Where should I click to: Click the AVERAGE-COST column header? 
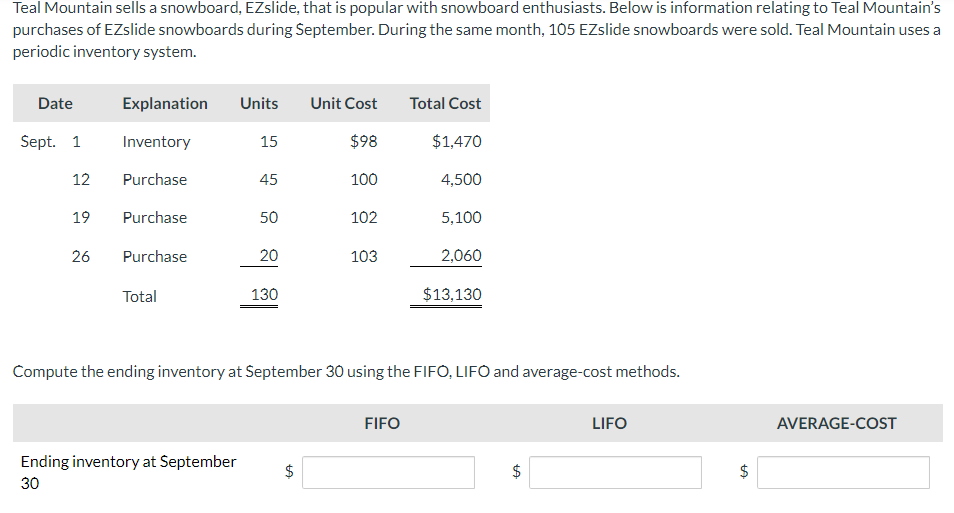point(837,424)
